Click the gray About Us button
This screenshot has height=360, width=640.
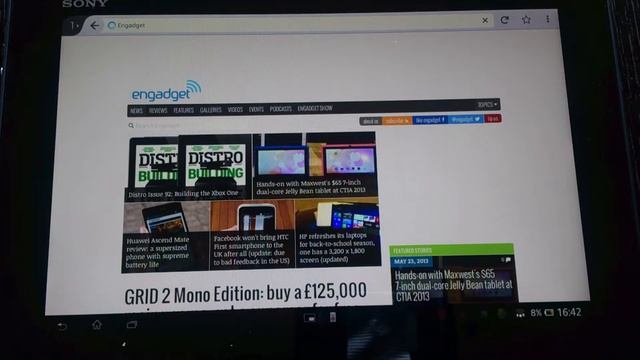tap(371, 121)
